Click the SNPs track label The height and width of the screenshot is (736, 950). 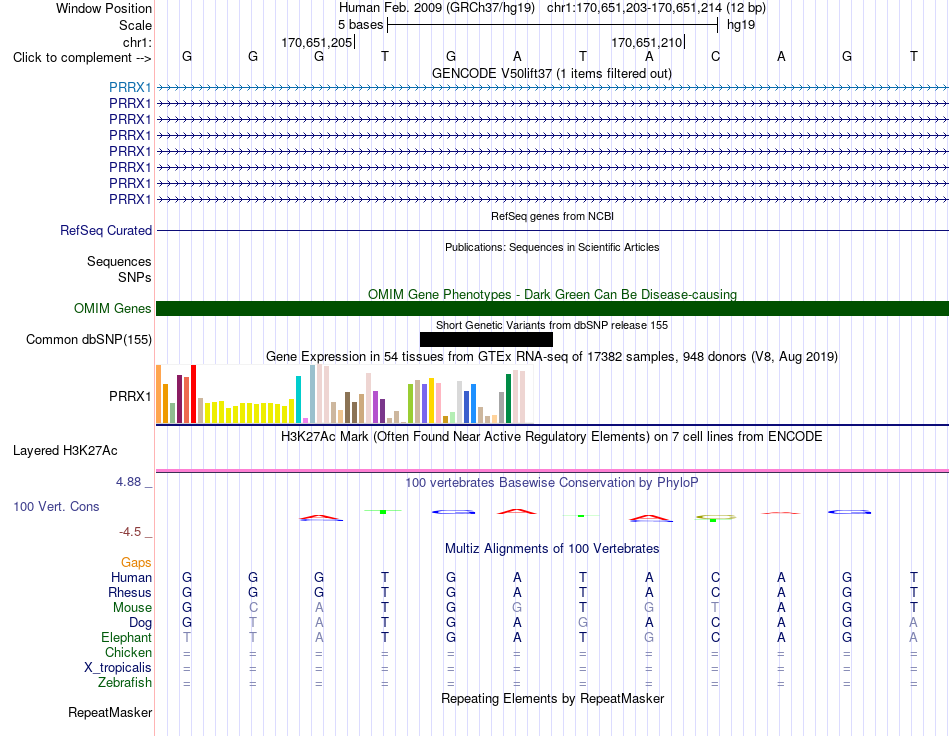(135, 277)
